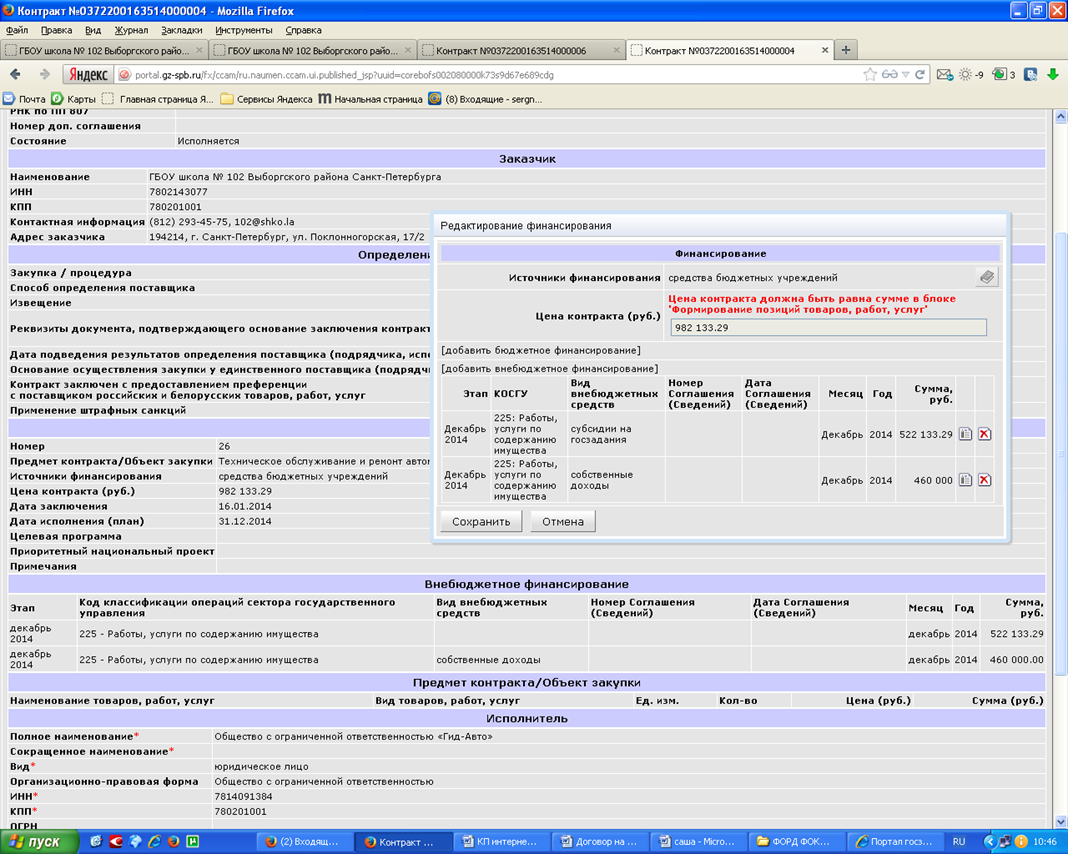Click the Яндекс logo button
The height and width of the screenshot is (860, 1069).
click(x=88, y=74)
